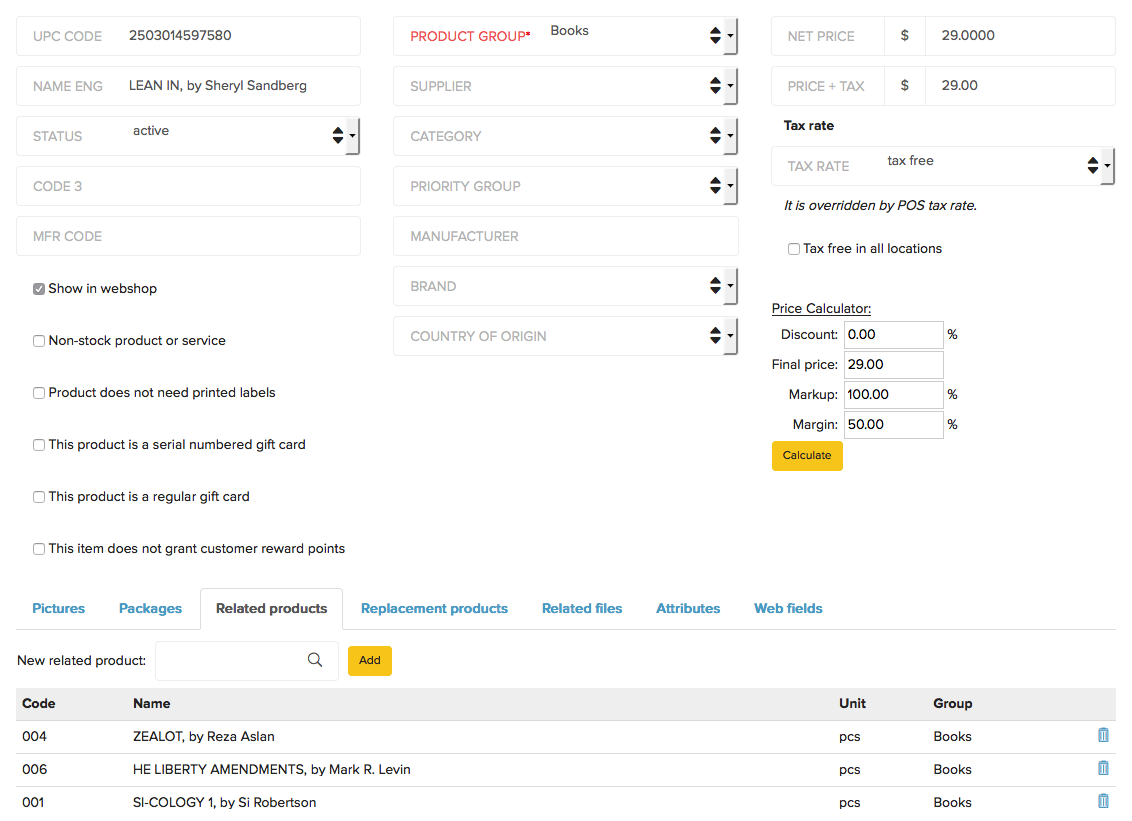Screen dimensions: 1132x821
Task: Click the New related product search box
Action: point(246,661)
